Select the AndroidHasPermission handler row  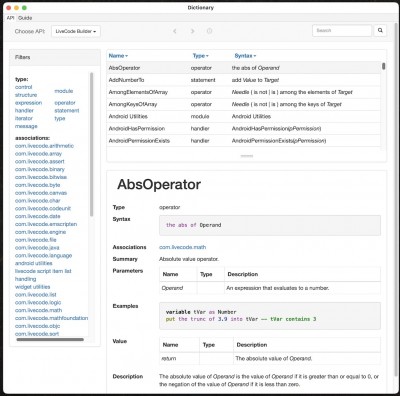tap(244, 128)
